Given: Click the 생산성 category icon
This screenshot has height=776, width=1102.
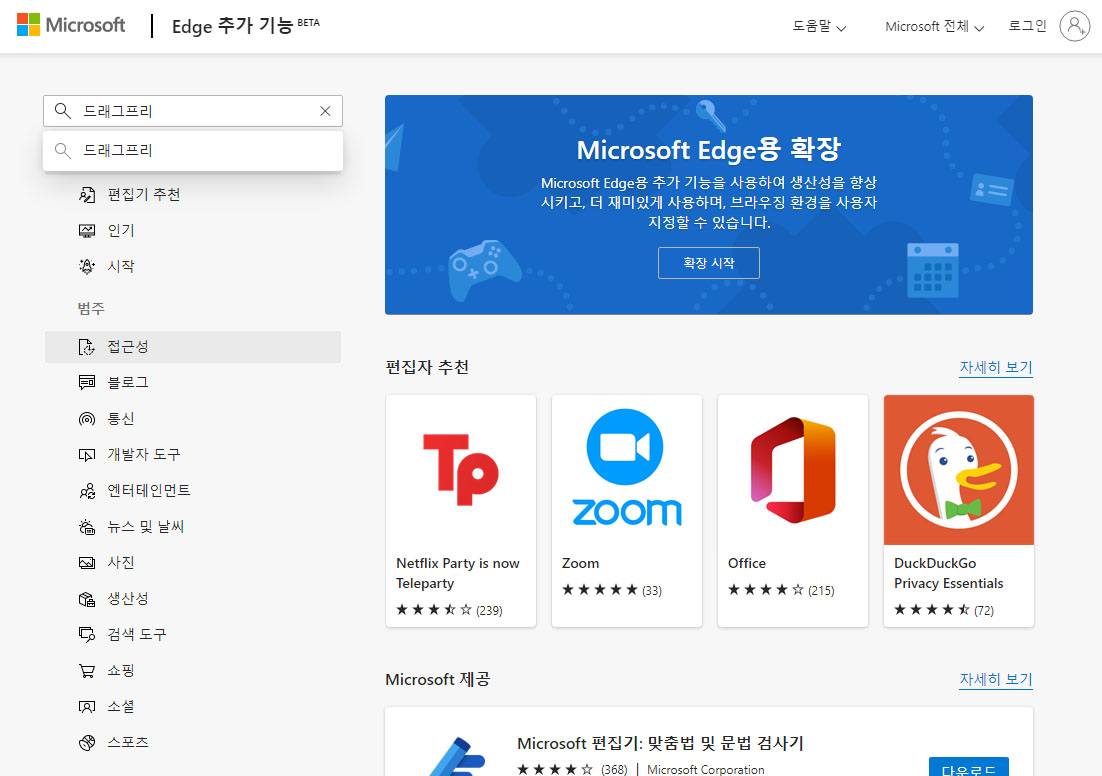Looking at the screenshot, I should tap(87, 599).
